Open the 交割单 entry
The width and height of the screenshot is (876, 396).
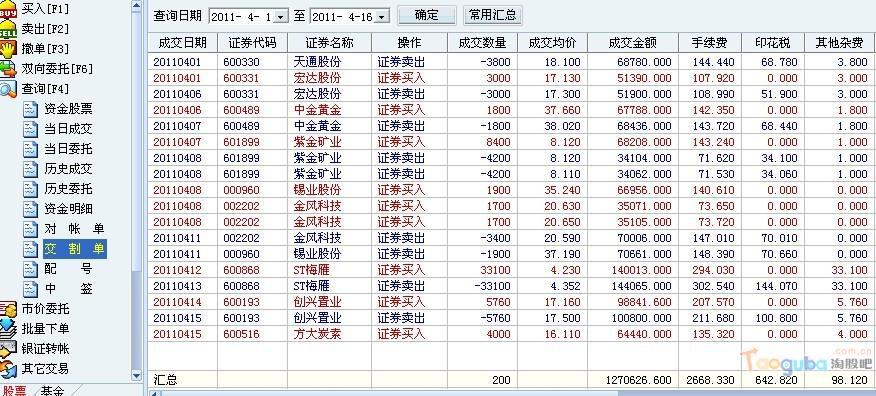pyautogui.click(x=75, y=249)
